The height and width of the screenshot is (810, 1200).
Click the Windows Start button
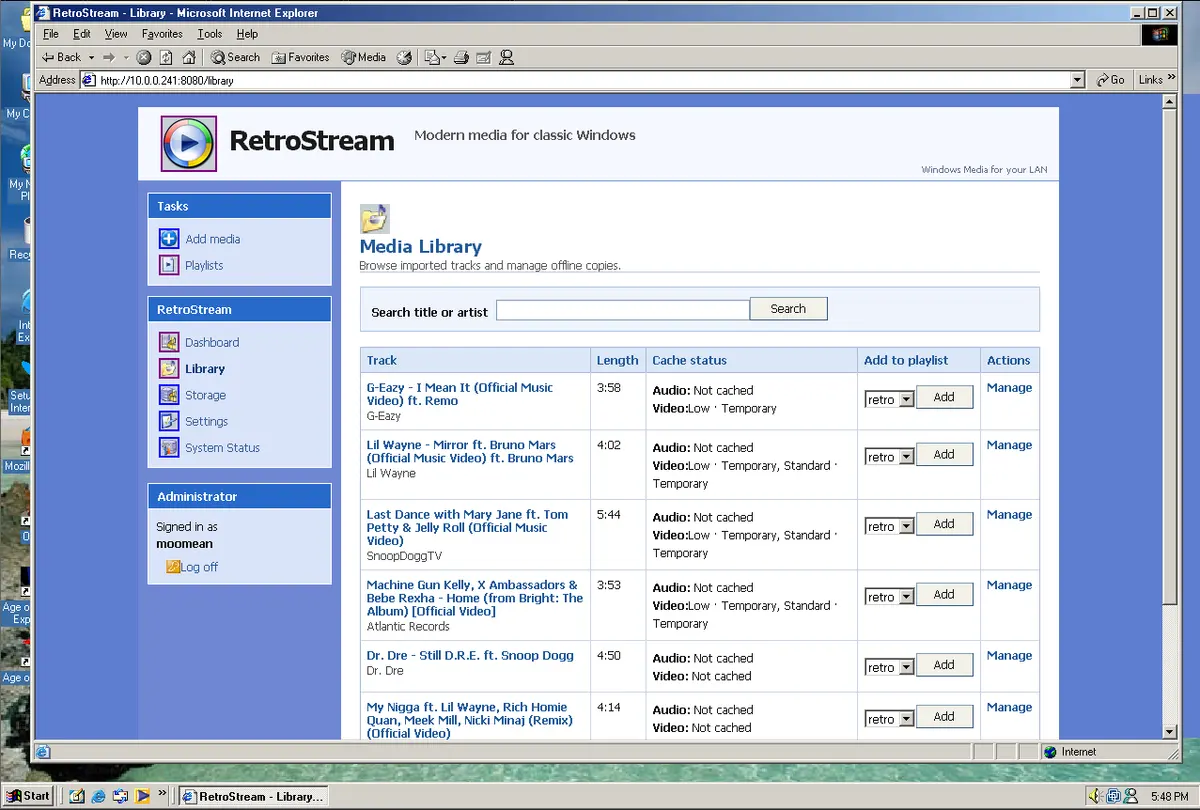(x=28, y=796)
